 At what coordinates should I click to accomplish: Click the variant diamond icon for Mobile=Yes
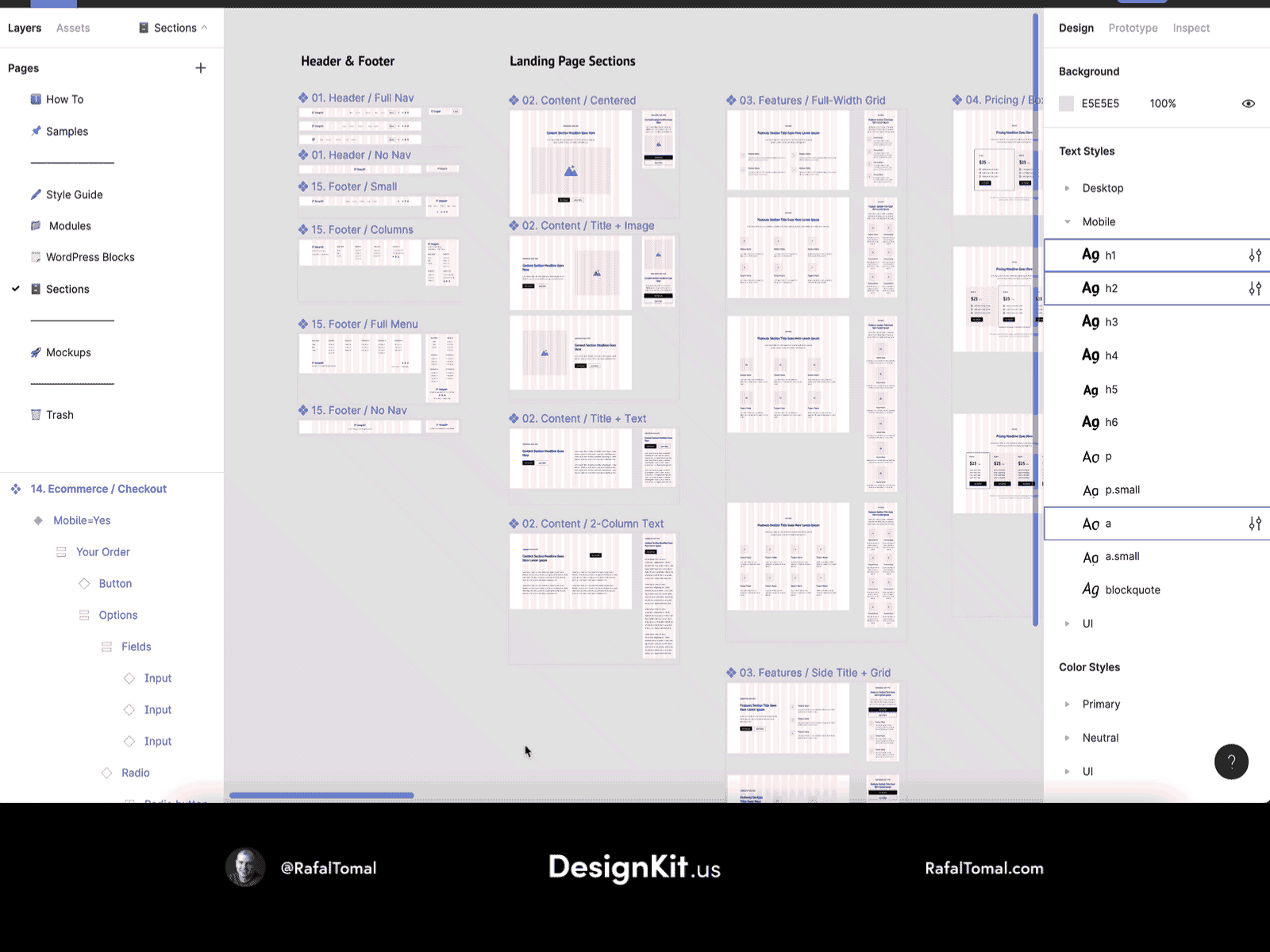pos(38,520)
